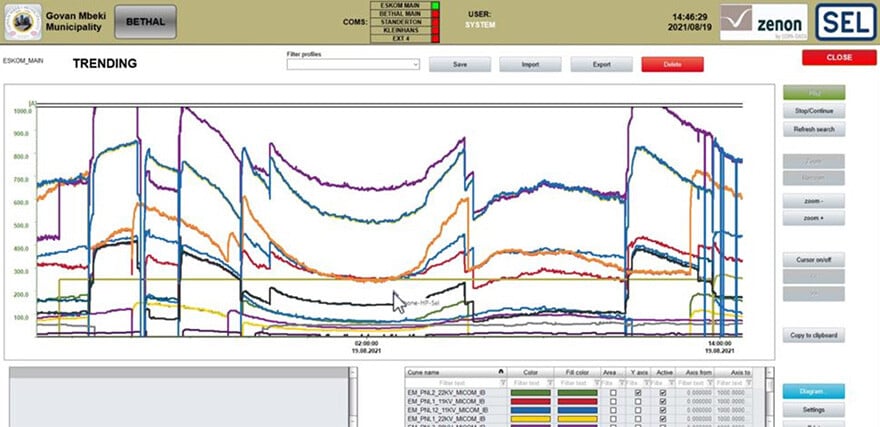Click the 14:00:00 time axis label
Viewport: 880px width, 427px height.
[719, 343]
